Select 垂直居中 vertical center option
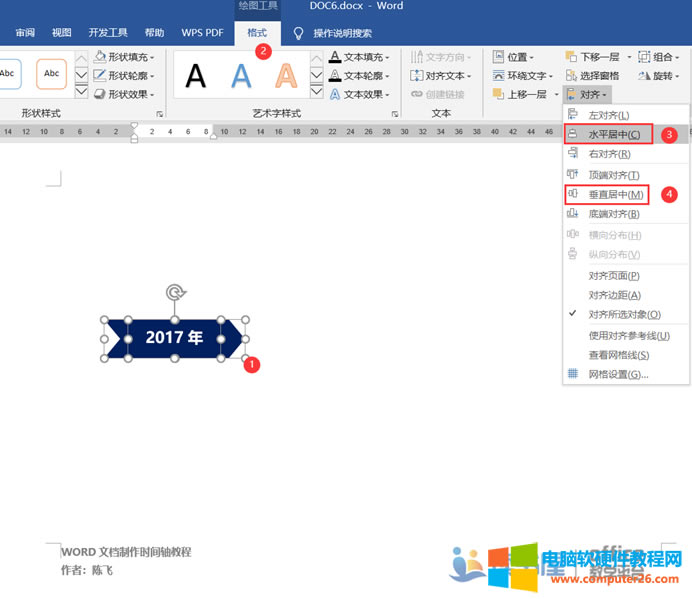 click(x=614, y=194)
